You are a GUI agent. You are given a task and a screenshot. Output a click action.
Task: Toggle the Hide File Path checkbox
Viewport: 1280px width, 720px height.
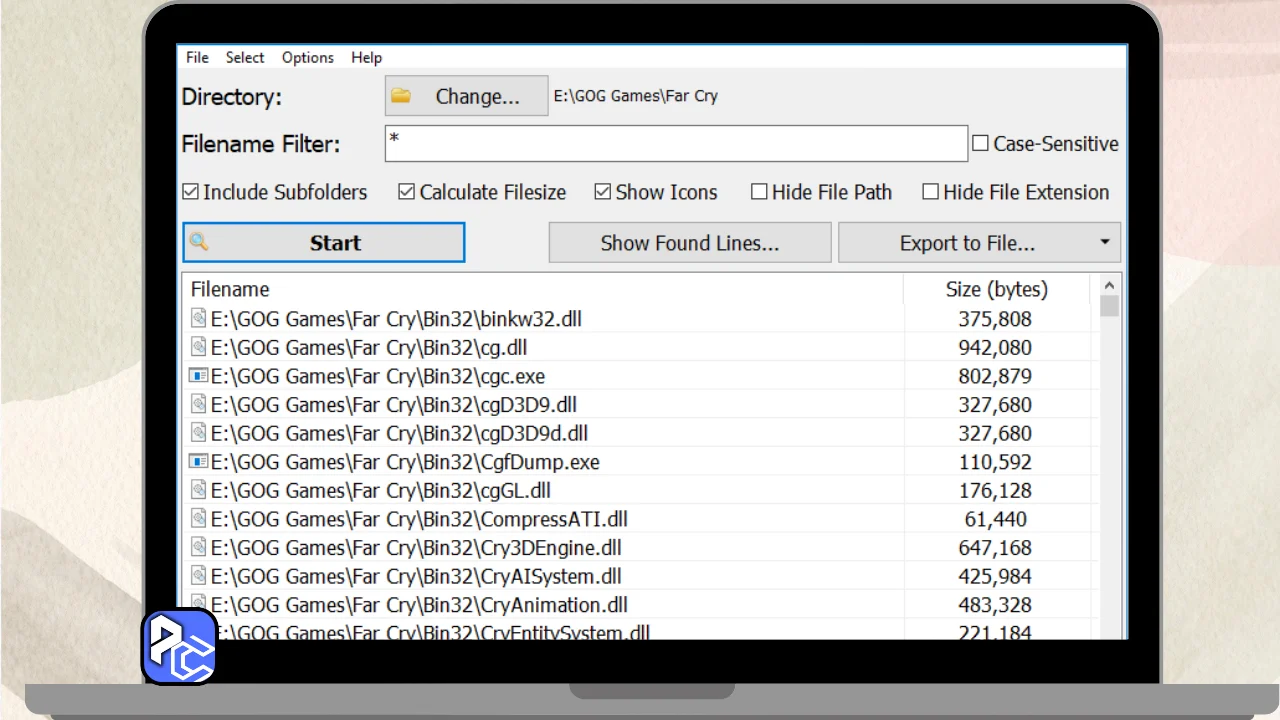coord(759,192)
